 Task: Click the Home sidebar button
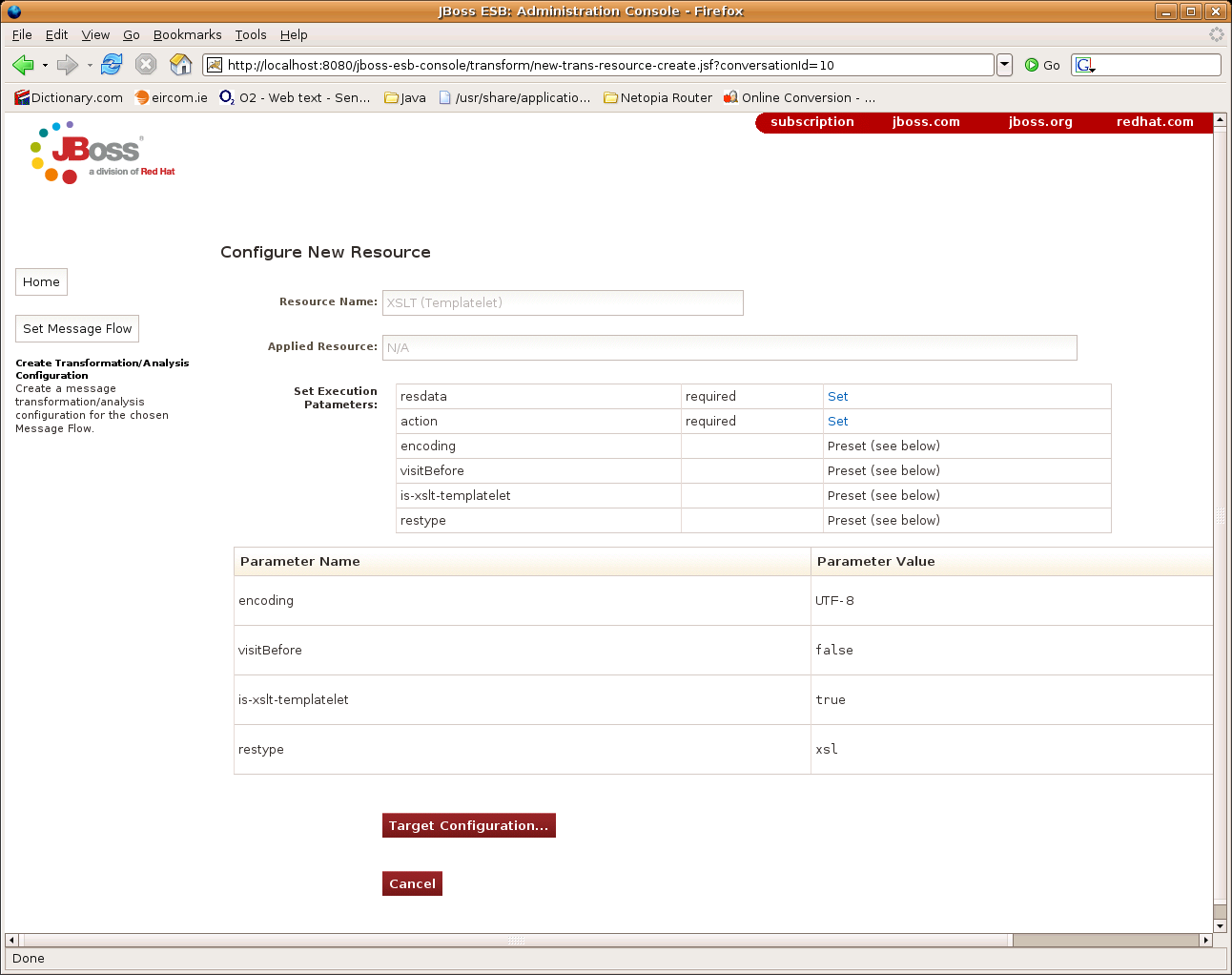click(x=41, y=282)
